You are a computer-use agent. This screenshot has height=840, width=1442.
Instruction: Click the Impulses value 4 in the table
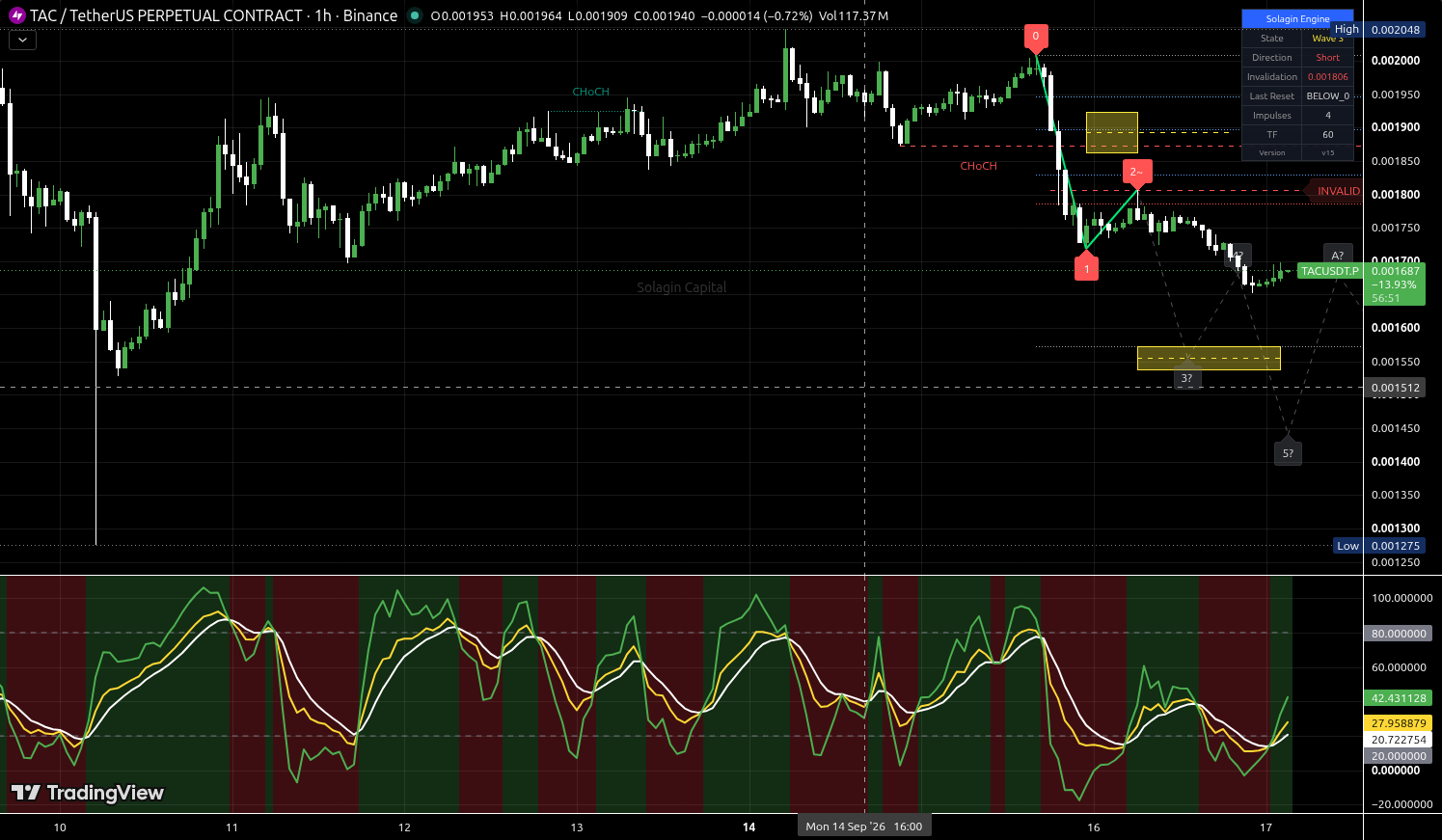(x=1328, y=116)
